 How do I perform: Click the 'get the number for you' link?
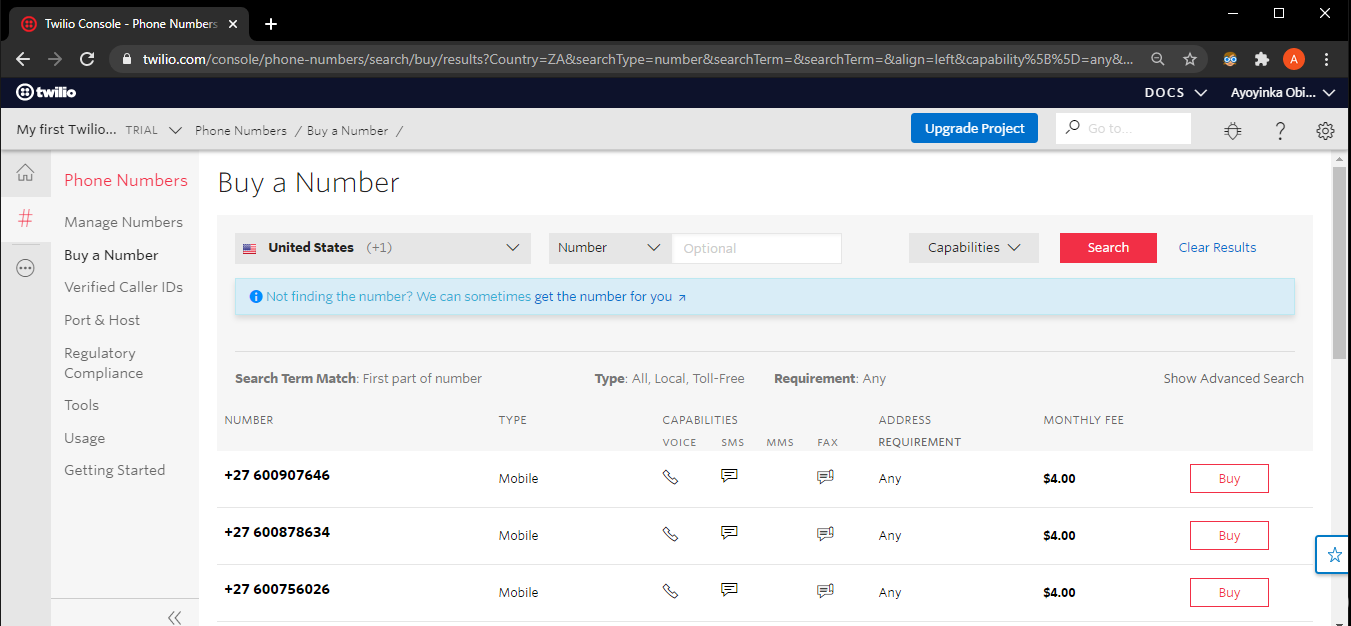point(603,297)
